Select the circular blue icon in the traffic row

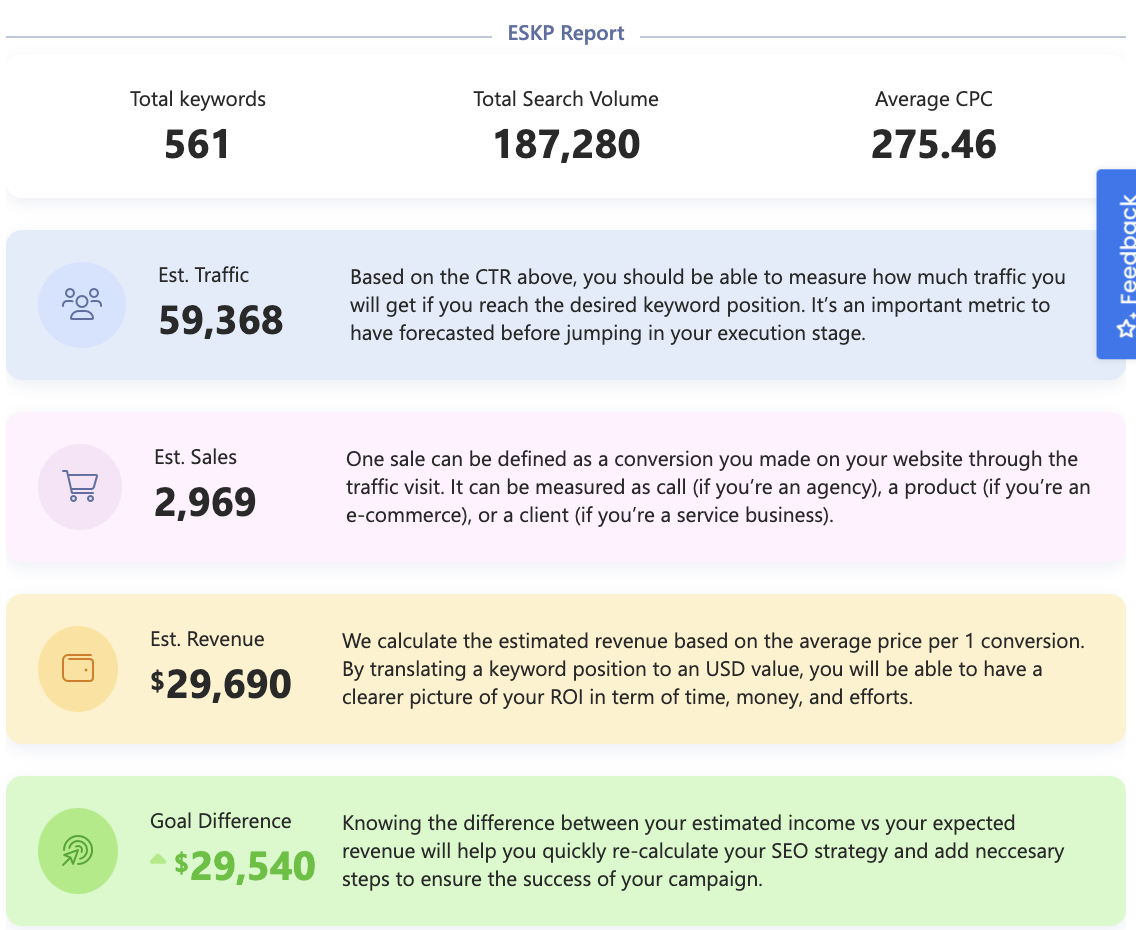(x=81, y=304)
